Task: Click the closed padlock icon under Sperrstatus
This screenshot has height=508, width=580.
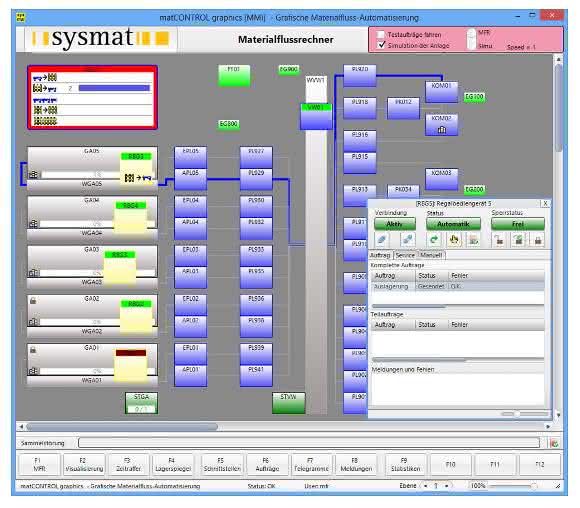Action: tap(538, 240)
